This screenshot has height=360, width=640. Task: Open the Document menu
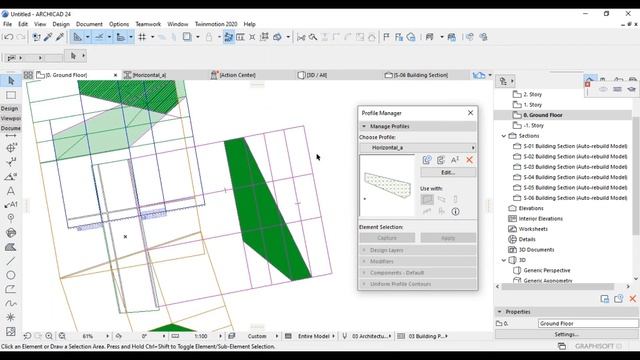click(89, 24)
